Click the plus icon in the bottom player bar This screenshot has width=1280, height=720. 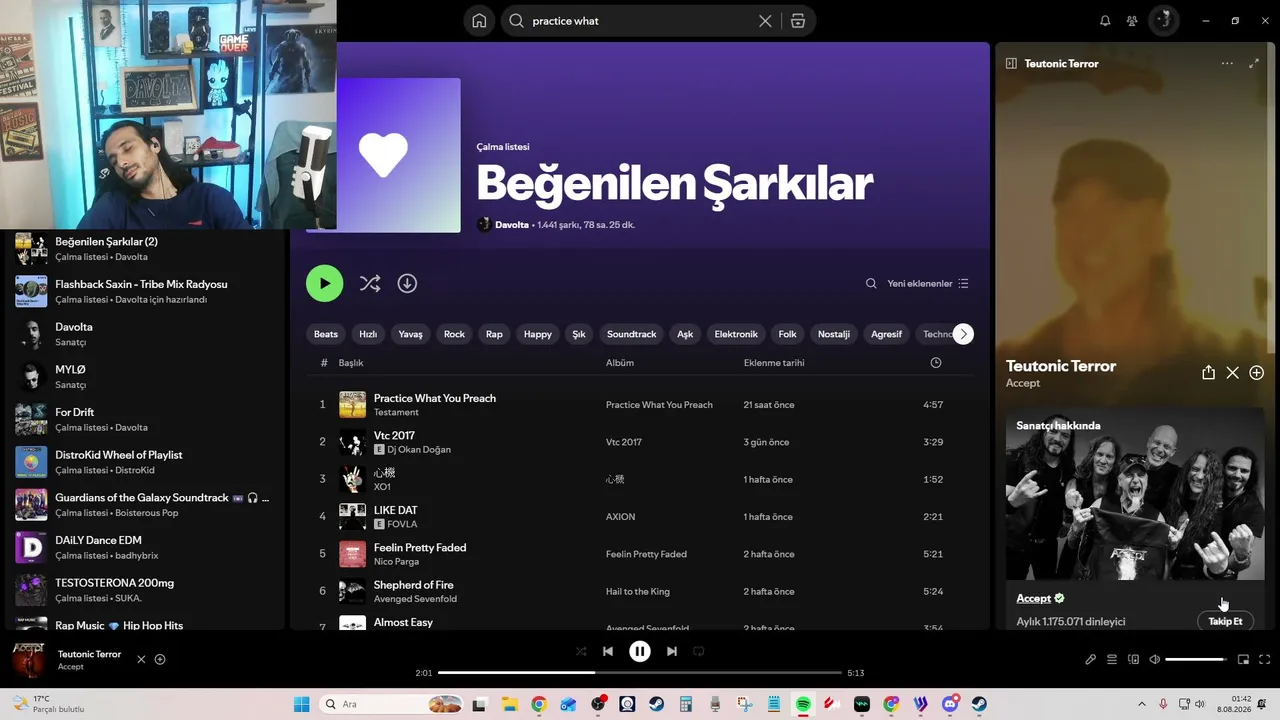[x=160, y=659]
